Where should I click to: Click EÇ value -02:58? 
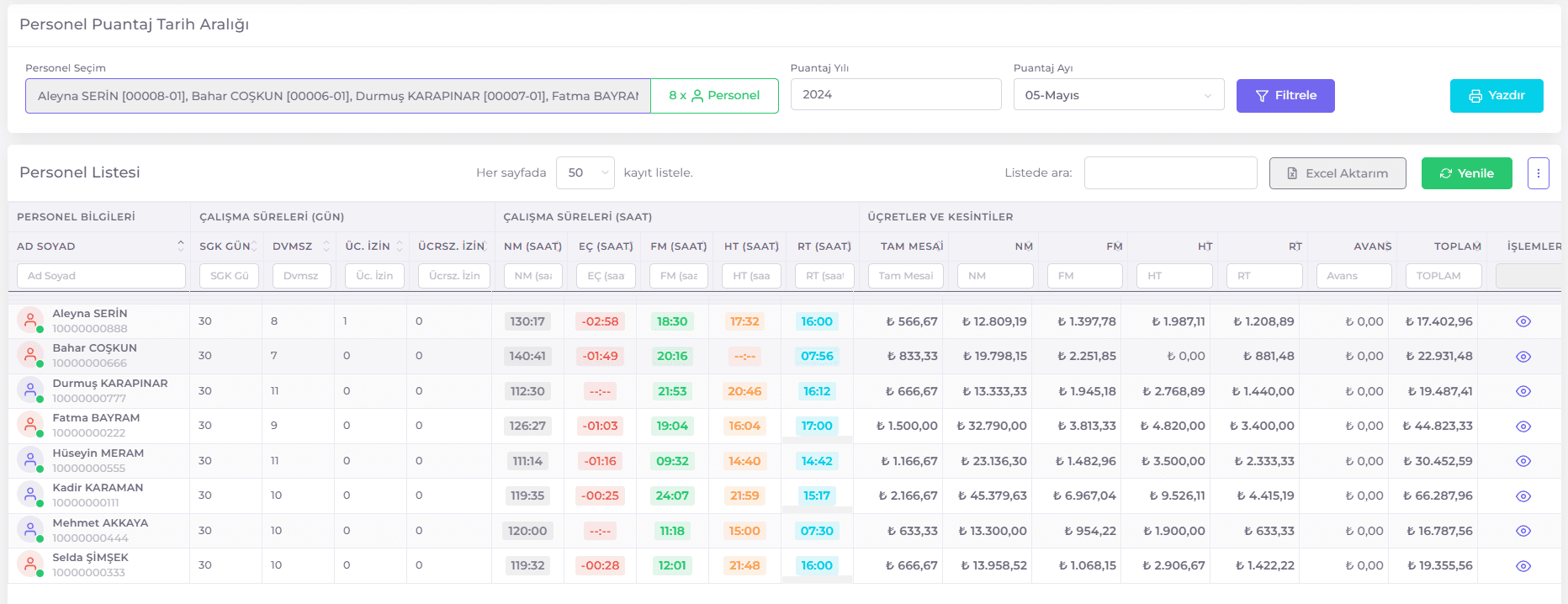600,321
